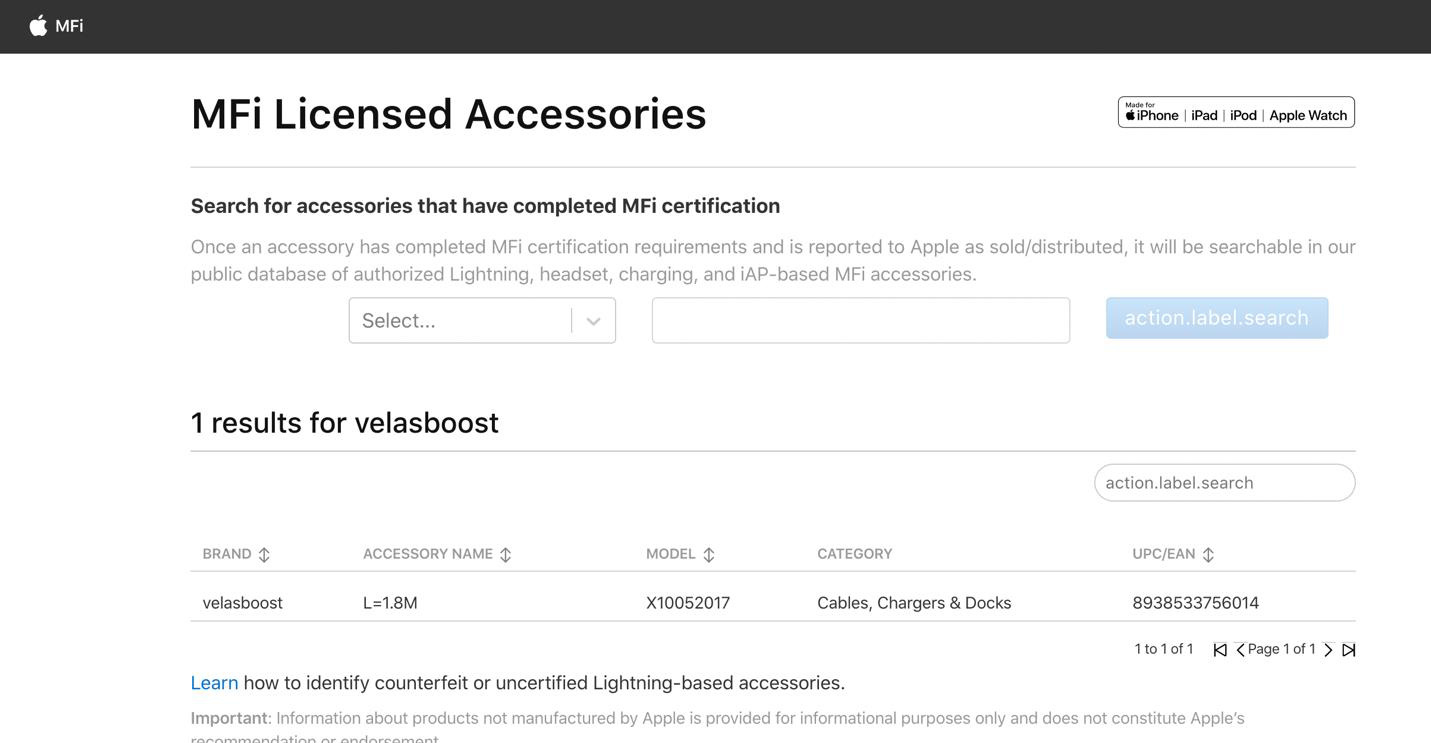Go to previous results page

(x=1240, y=650)
